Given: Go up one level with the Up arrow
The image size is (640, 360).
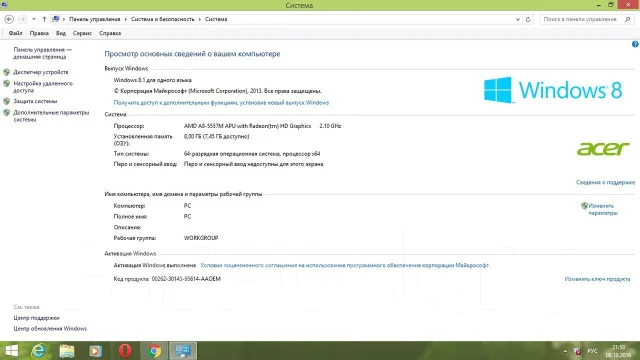Looking at the screenshot, I should 44,19.
